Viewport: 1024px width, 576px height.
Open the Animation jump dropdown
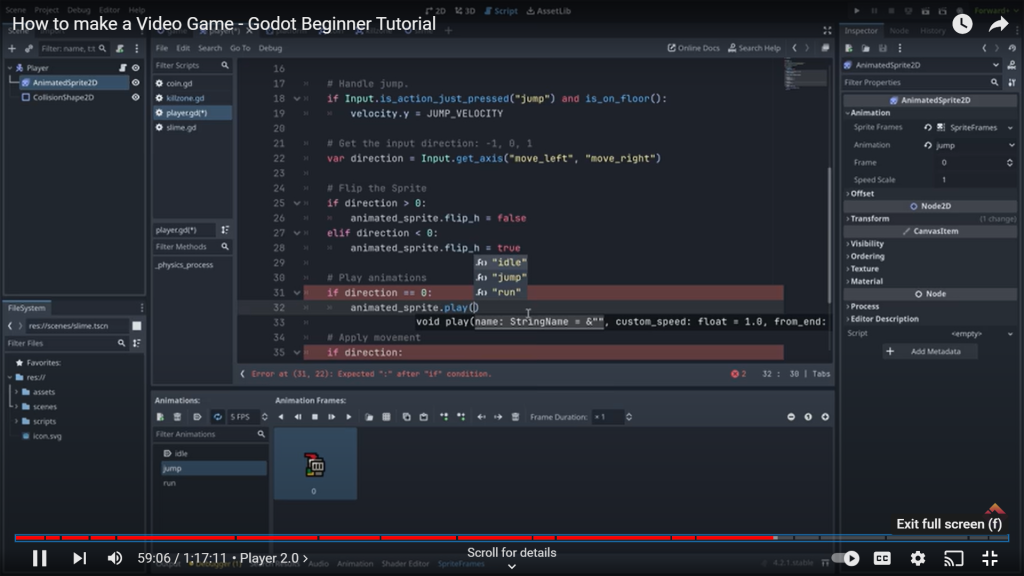968,145
